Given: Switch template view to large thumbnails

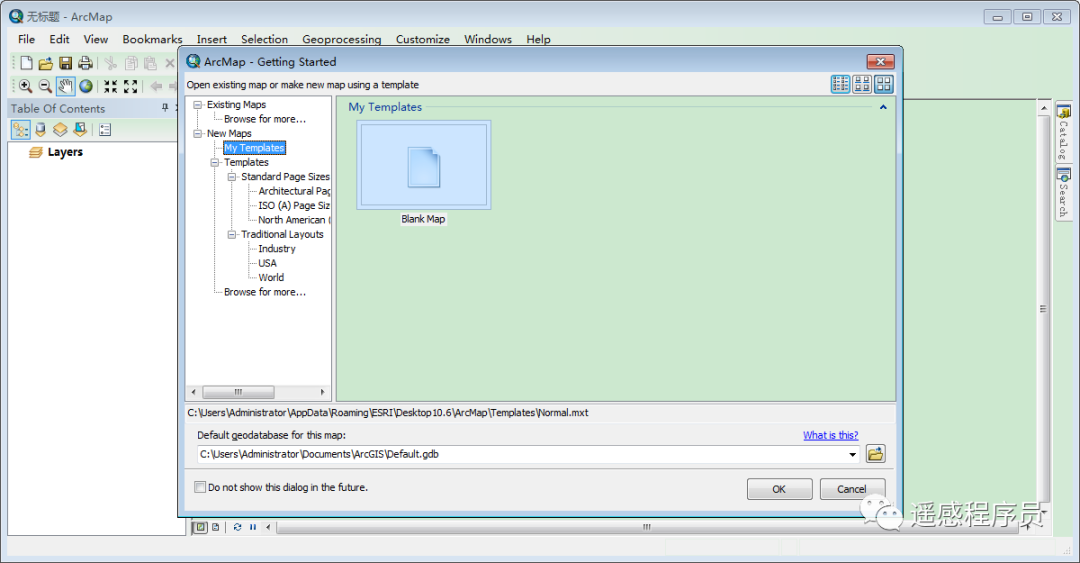Looking at the screenshot, I should (884, 84).
